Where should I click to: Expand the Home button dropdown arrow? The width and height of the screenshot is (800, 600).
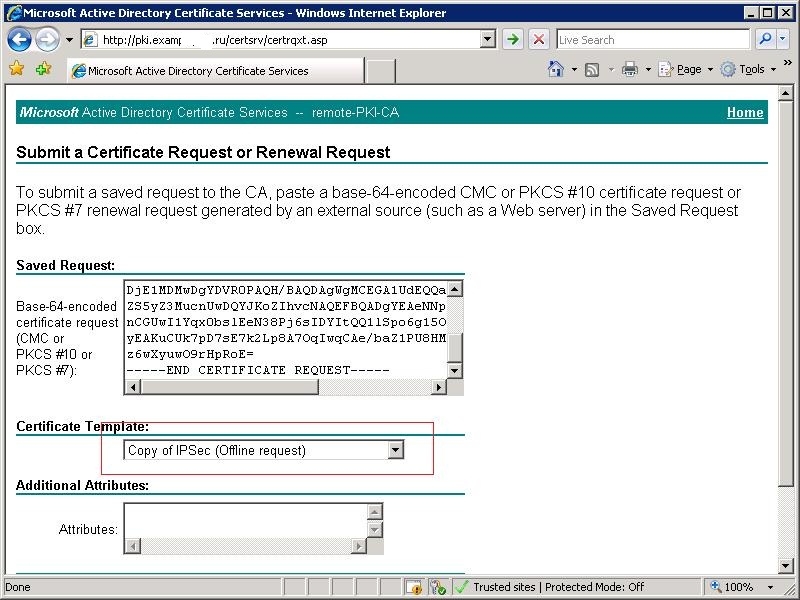pyautogui.click(x=574, y=69)
